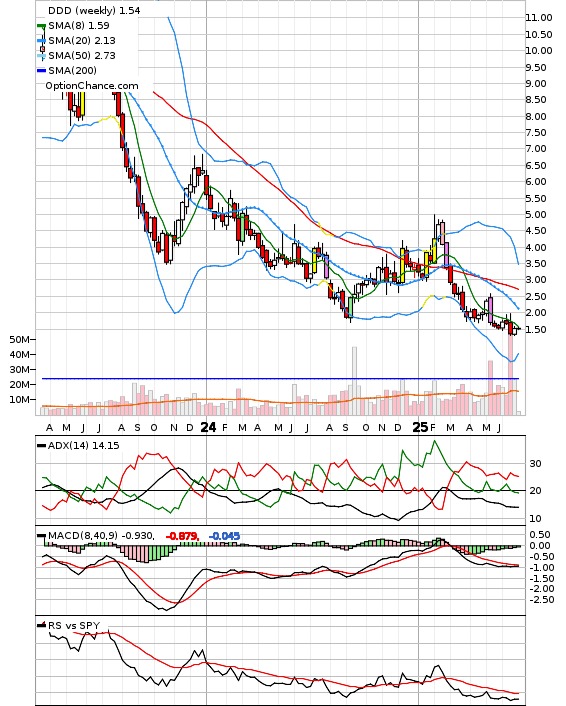Click the SMA(20) blue legend marker
This screenshot has height=706, width=566.
coord(41,41)
